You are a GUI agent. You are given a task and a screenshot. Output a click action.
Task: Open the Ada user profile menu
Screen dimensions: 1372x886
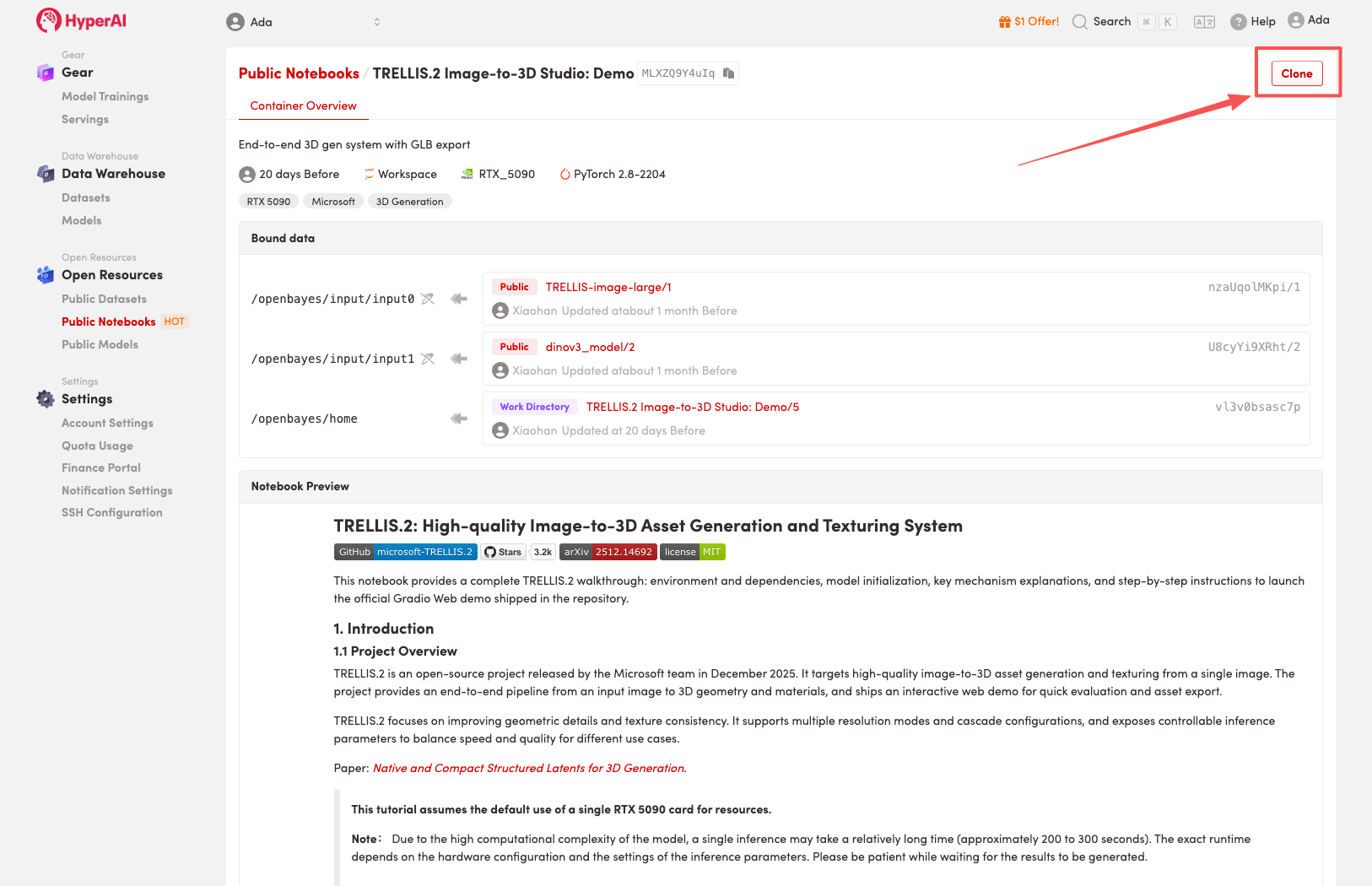tap(1308, 20)
